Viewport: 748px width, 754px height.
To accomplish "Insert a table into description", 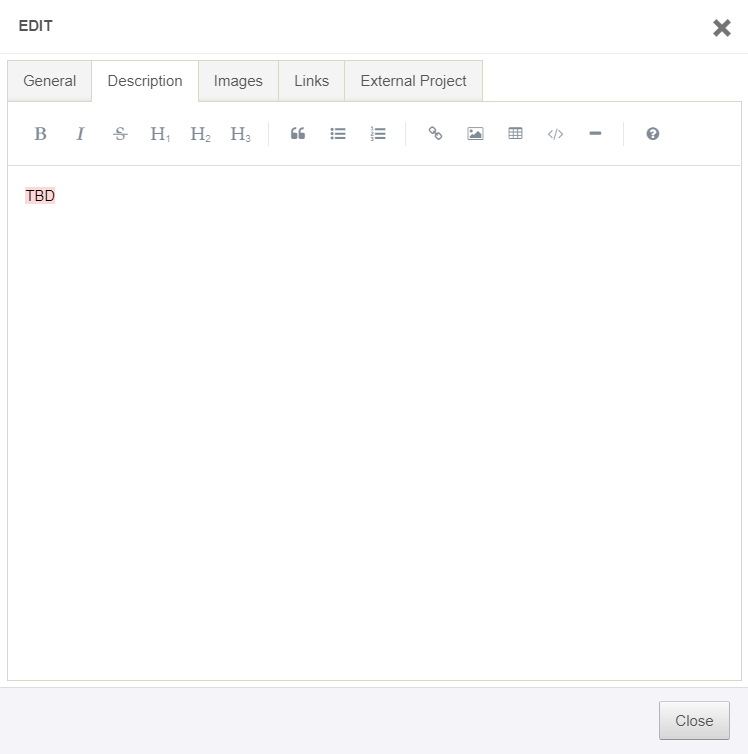I will (x=515, y=134).
